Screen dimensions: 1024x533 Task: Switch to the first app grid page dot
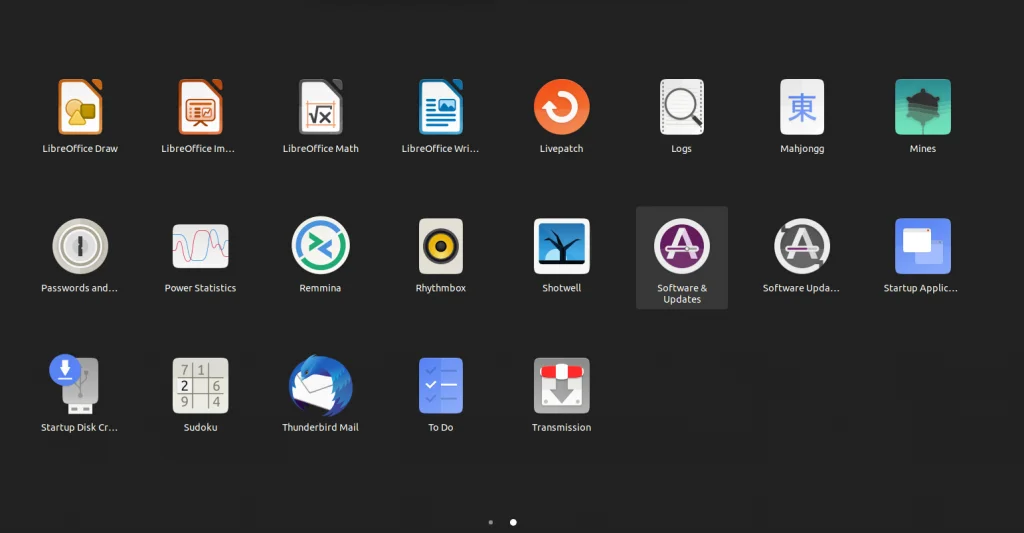[x=490, y=522]
